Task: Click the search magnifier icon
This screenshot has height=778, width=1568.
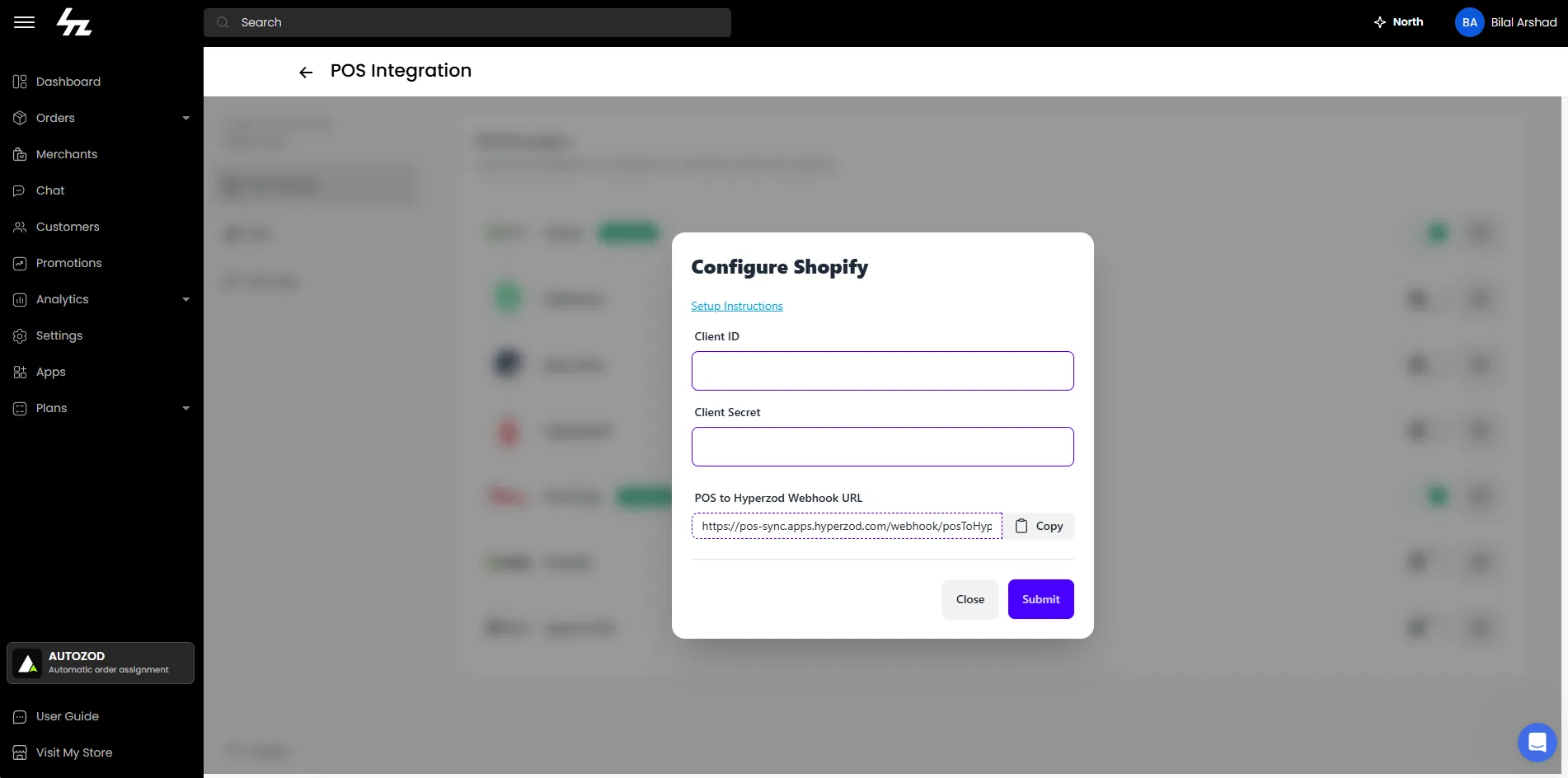Action: click(223, 22)
